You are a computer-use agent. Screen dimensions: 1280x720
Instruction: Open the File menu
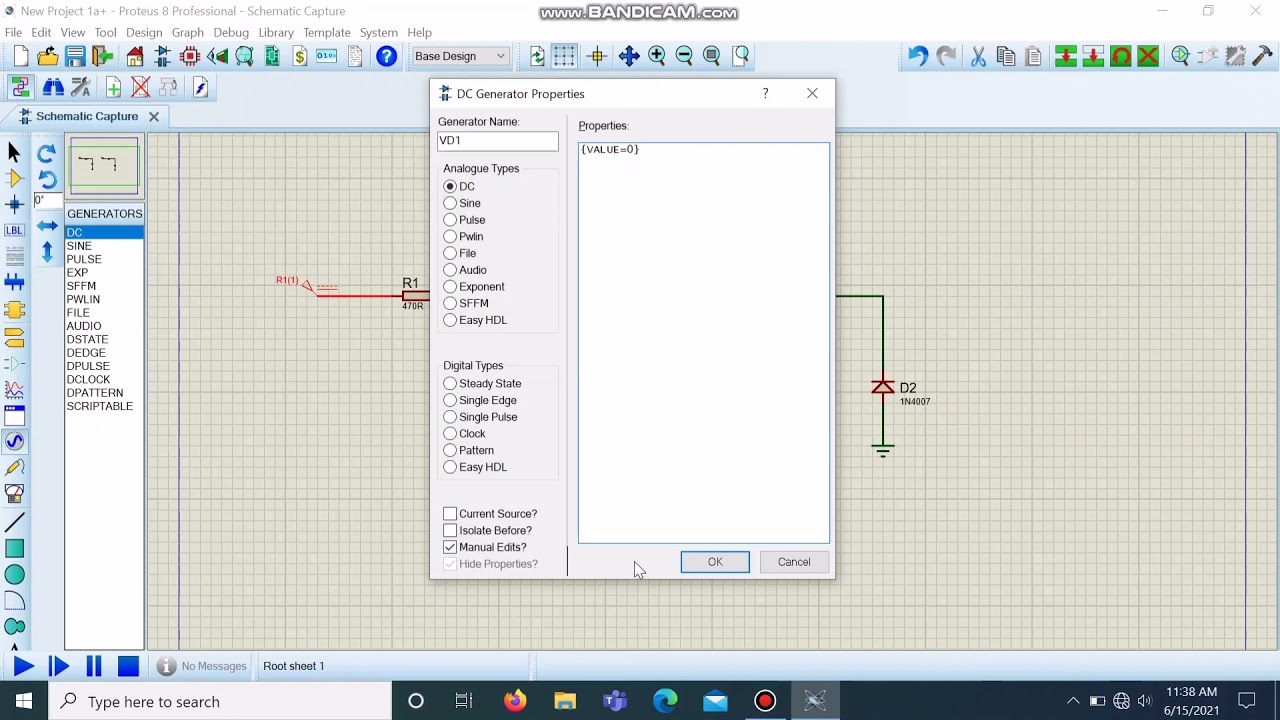[x=13, y=32]
